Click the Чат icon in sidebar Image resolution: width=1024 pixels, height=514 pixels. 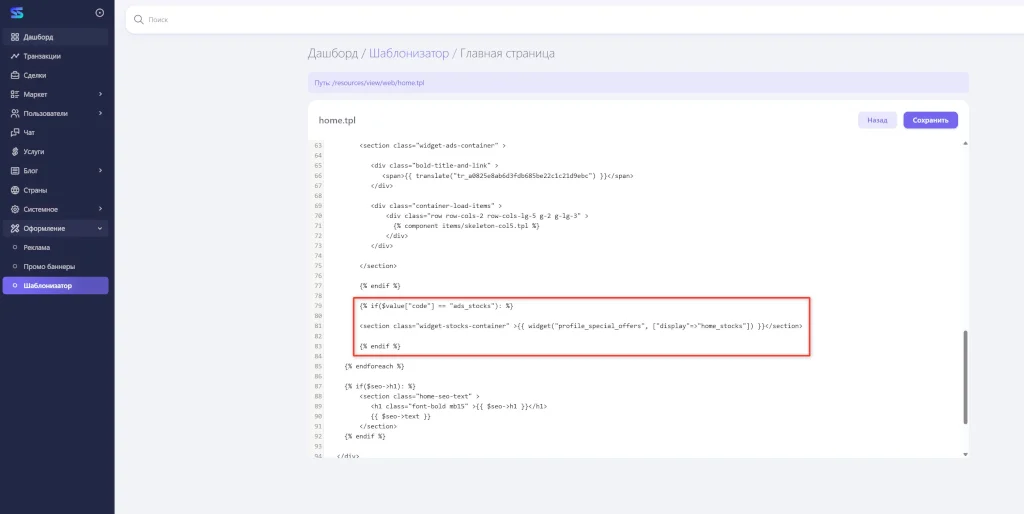pyautogui.click(x=14, y=132)
